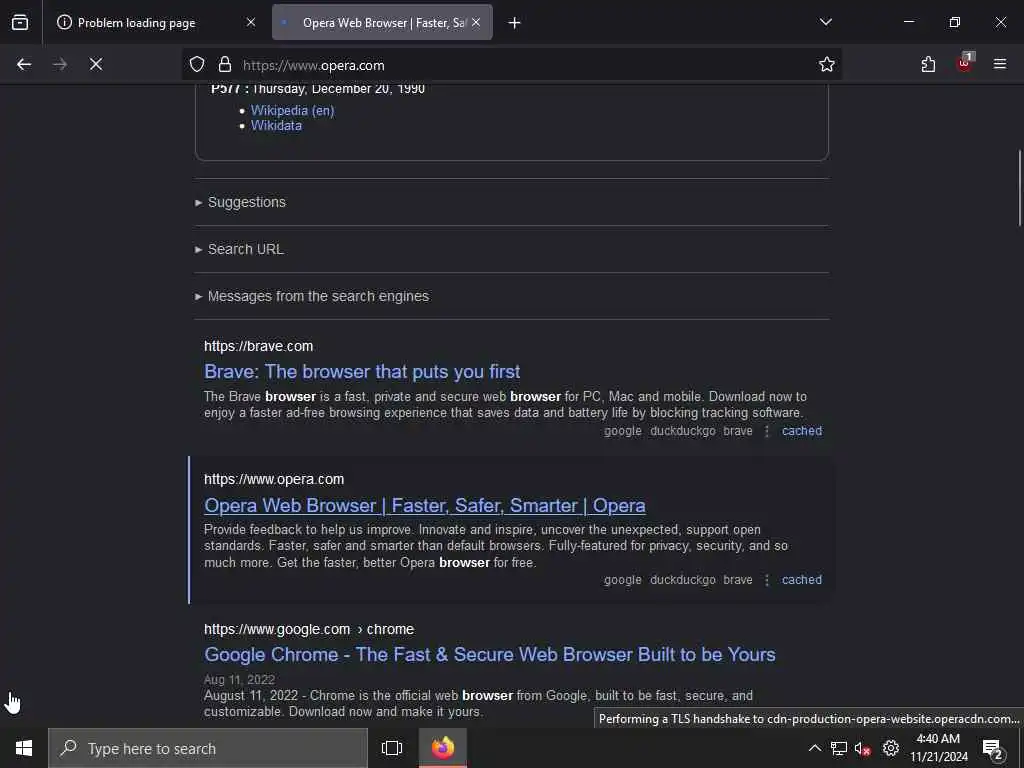Show site security padlock information

tap(225, 64)
